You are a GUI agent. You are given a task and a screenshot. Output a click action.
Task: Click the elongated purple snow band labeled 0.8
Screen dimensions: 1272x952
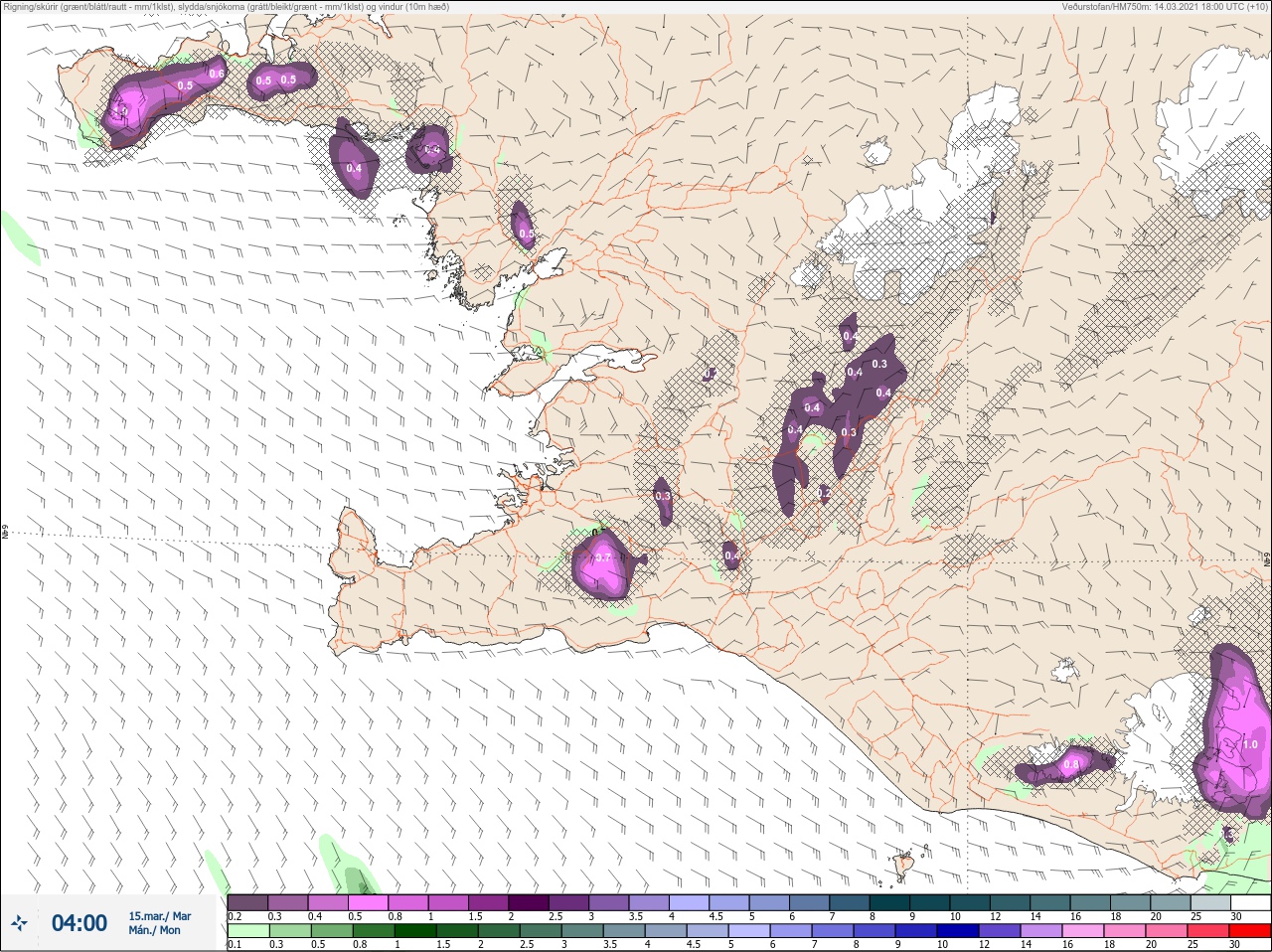pyautogui.click(x=1064, y=766)
